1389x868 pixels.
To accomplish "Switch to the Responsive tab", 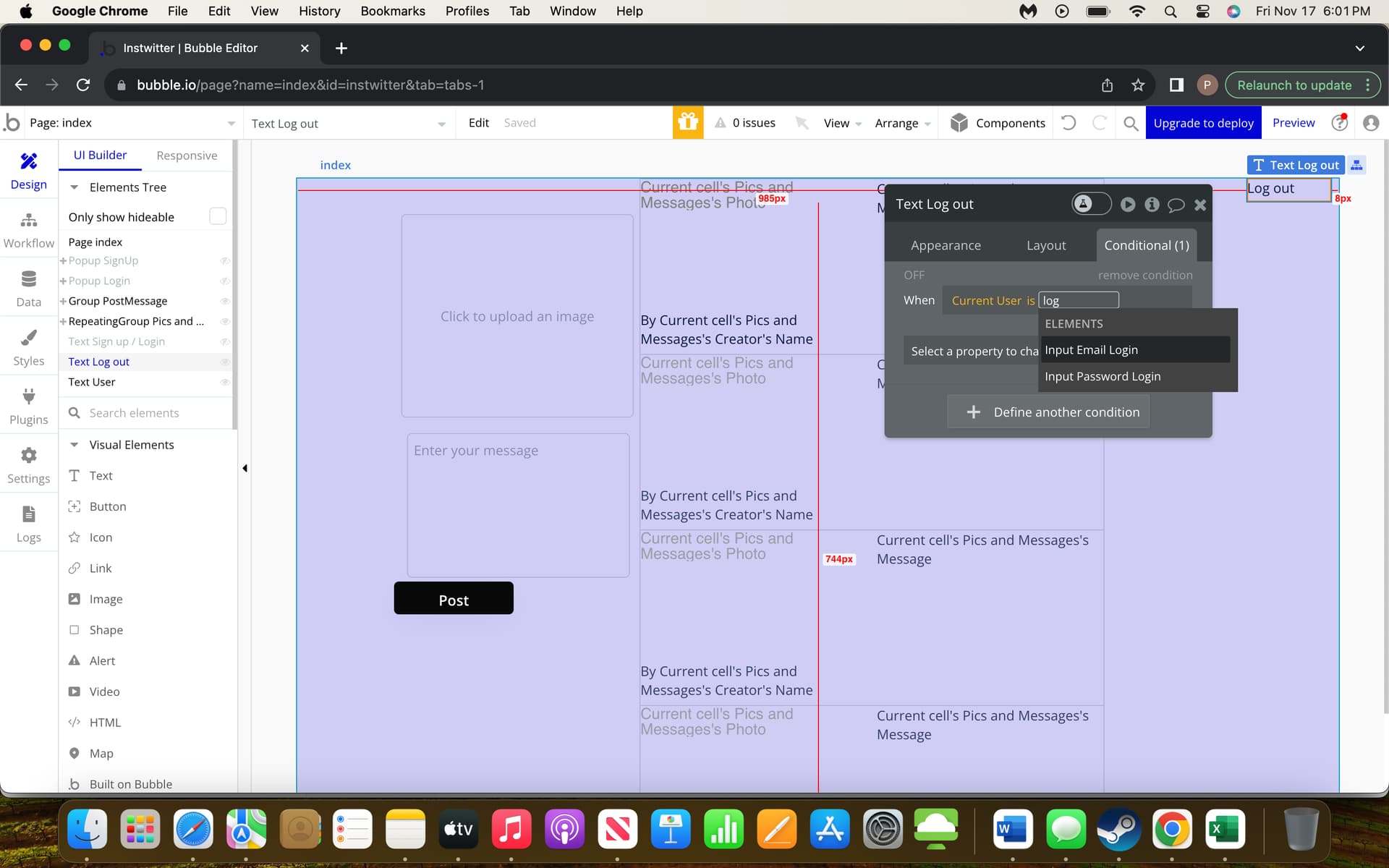I will [187, 156].
